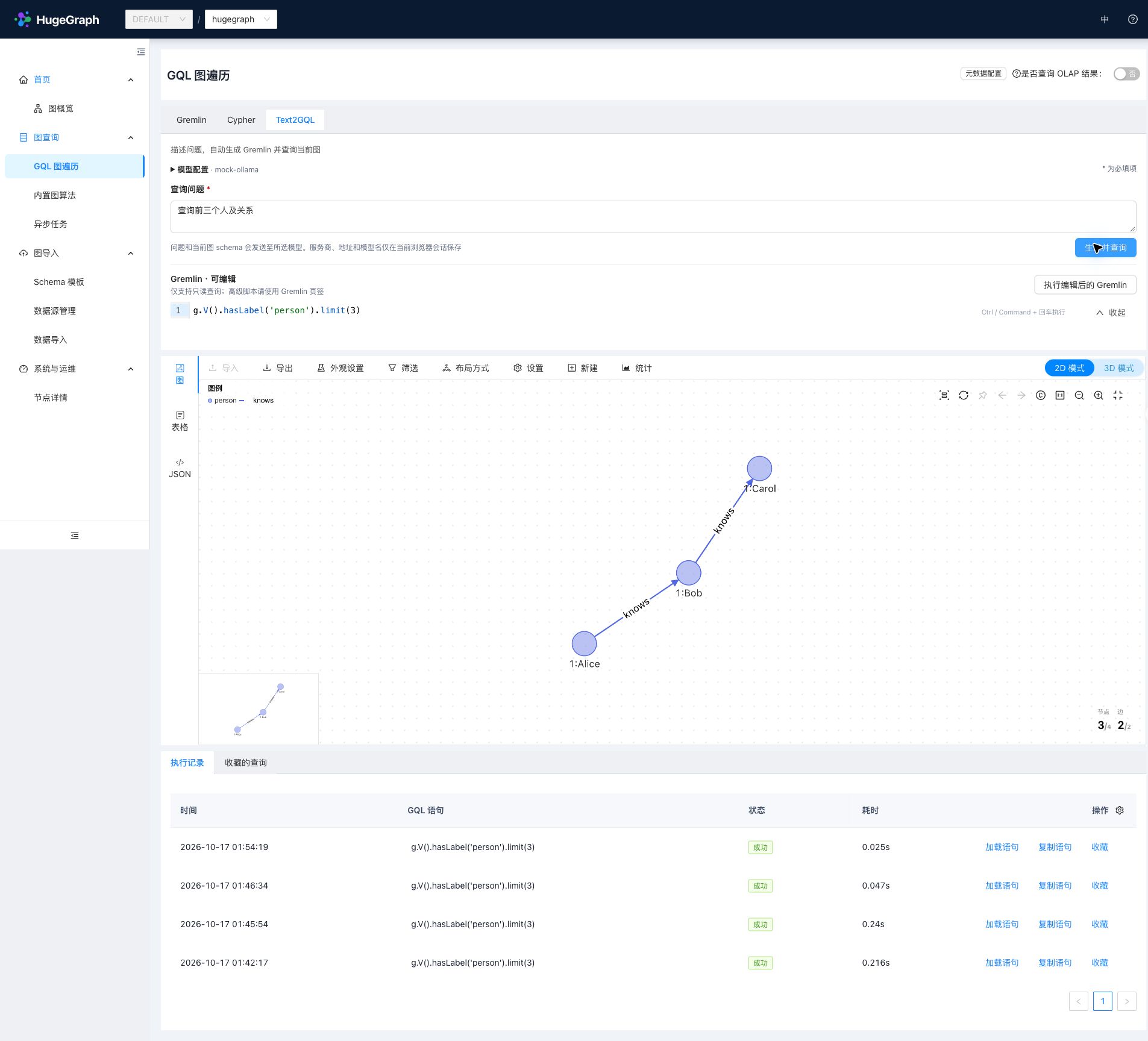The width and height of the screenshot is (1148, 1041).
Task: Open the 收藏的查询 tab
Action: (x=246, y=763)
